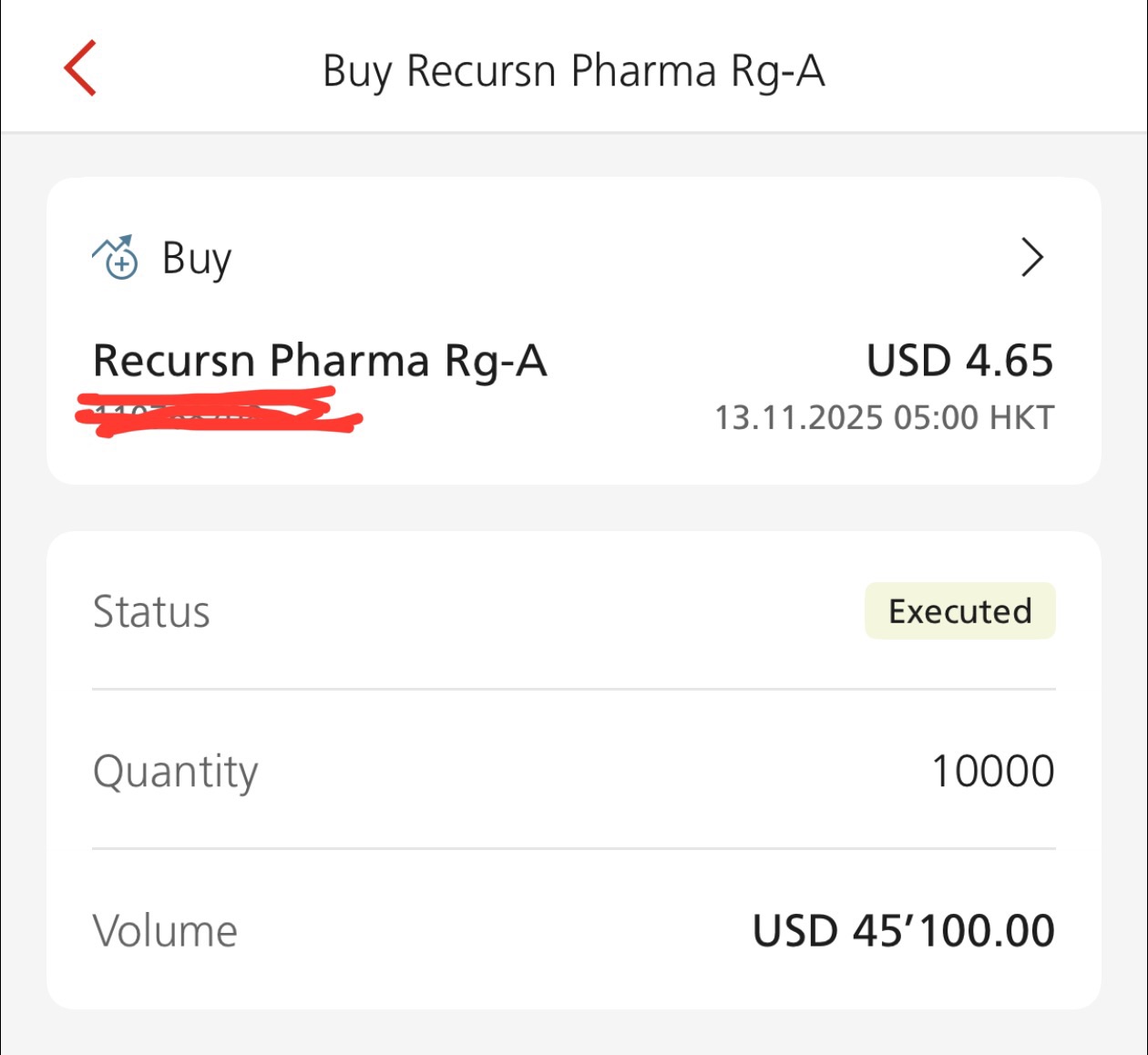
Task: Select the Quantity label
Action: click(x=175, y=772)
